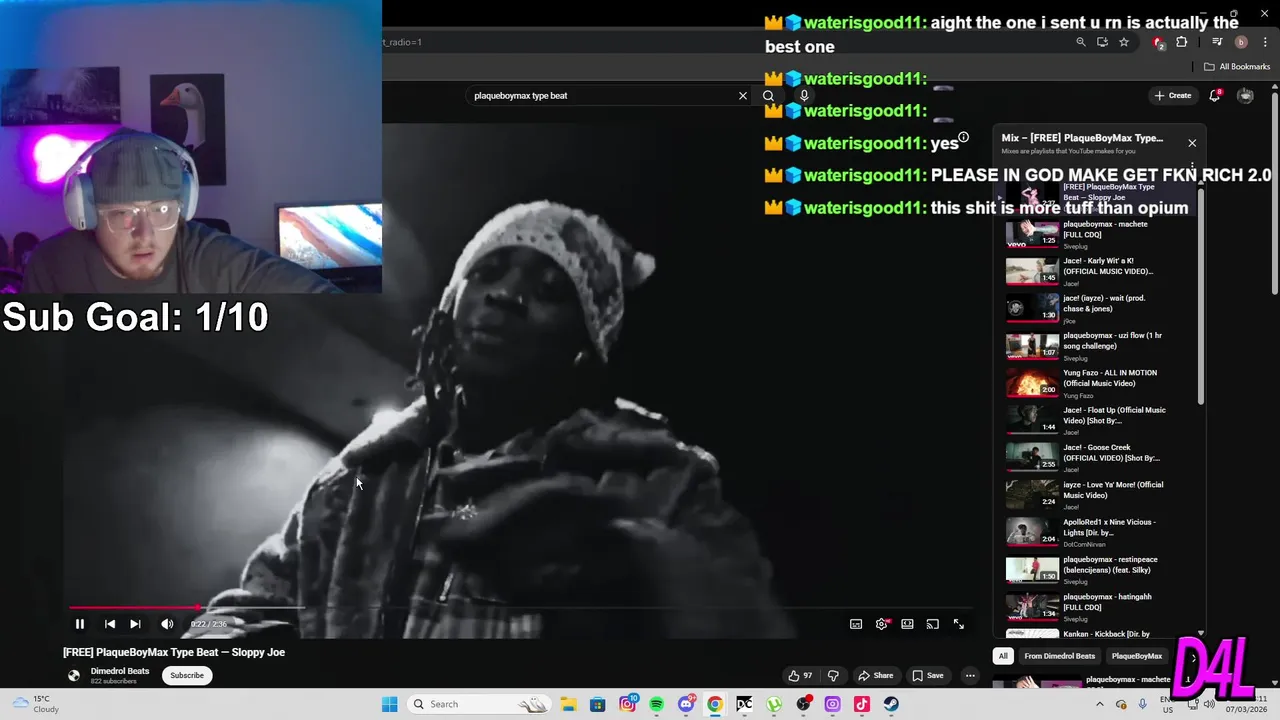Select 'From Dimedrol Beats' filter chip
The width and height of the screenshot is (1280, 720).
point(1059,656)
